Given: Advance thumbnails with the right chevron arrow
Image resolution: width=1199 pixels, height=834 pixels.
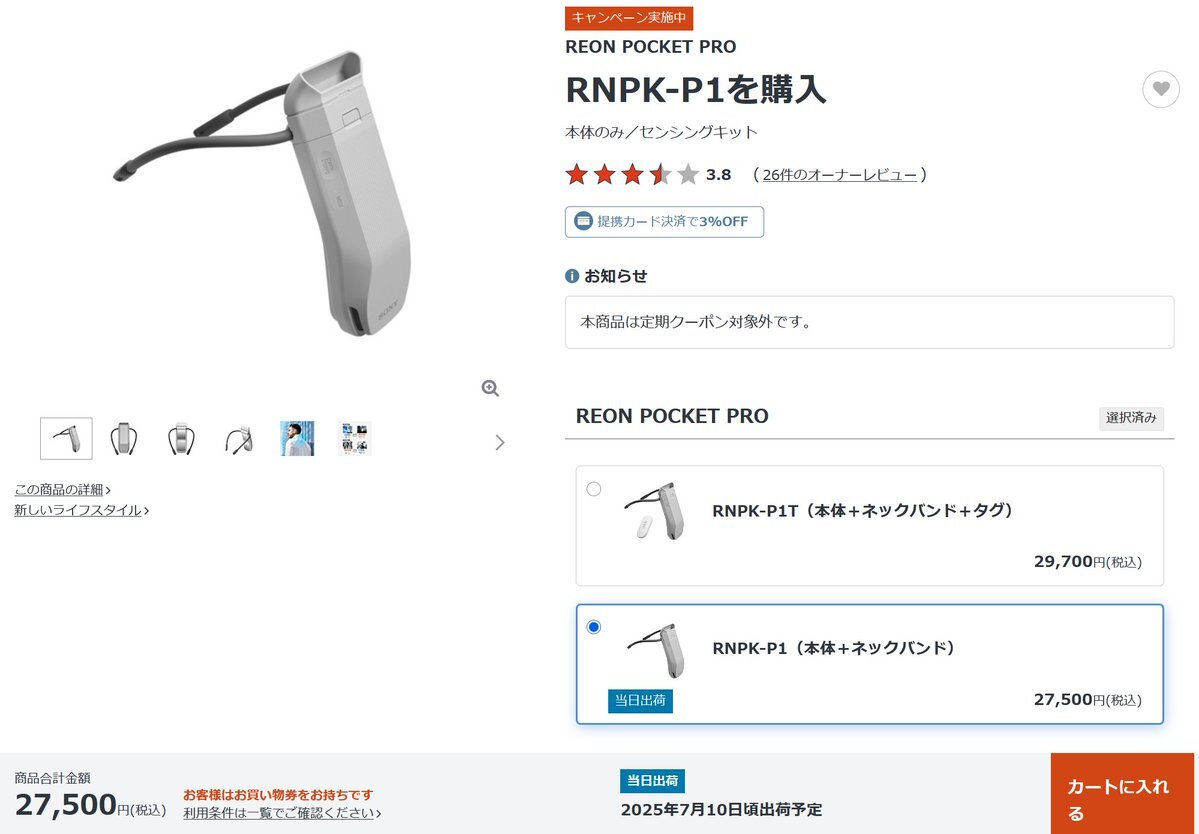Looking at the screenshot, I should click(x=500, y=442).
